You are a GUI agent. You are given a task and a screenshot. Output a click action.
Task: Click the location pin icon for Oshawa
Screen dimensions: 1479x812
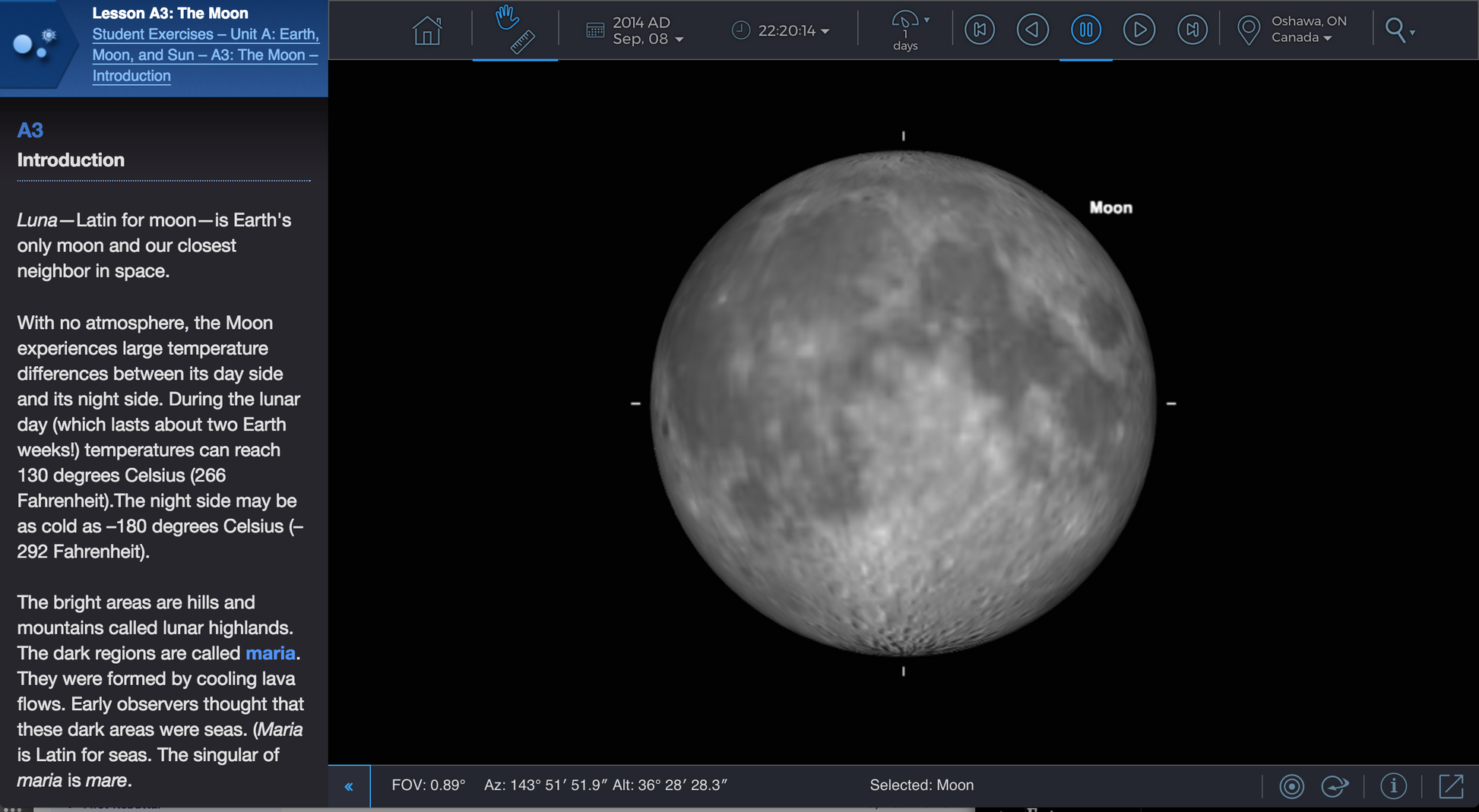[x=1248, y=30]
